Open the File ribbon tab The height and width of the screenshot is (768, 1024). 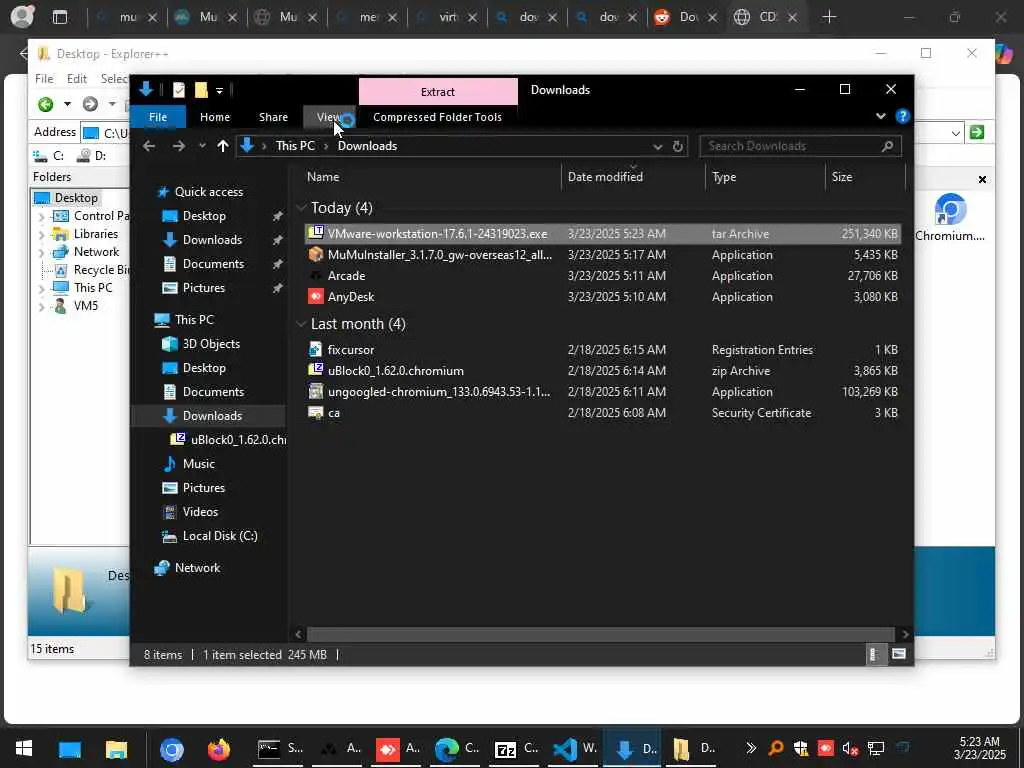(158, 117)
